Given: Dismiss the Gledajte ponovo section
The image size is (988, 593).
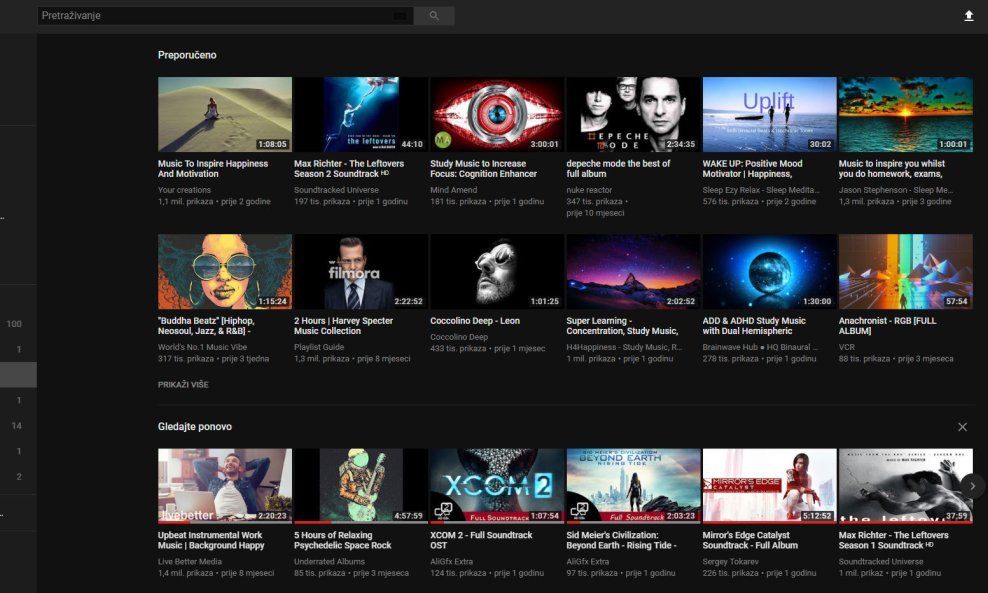Looking at the screenshot, I should 962,427.
